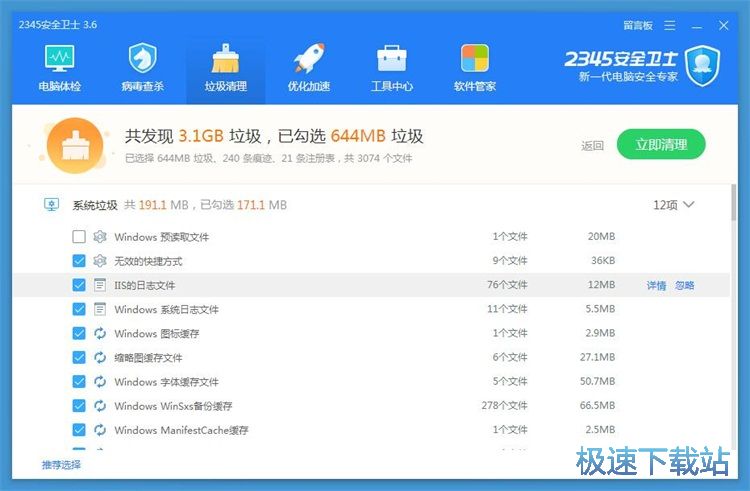Click 忽略 for IIS的日志文件
Viewport: 750px width, 491px height.
[x=684, y=285]
